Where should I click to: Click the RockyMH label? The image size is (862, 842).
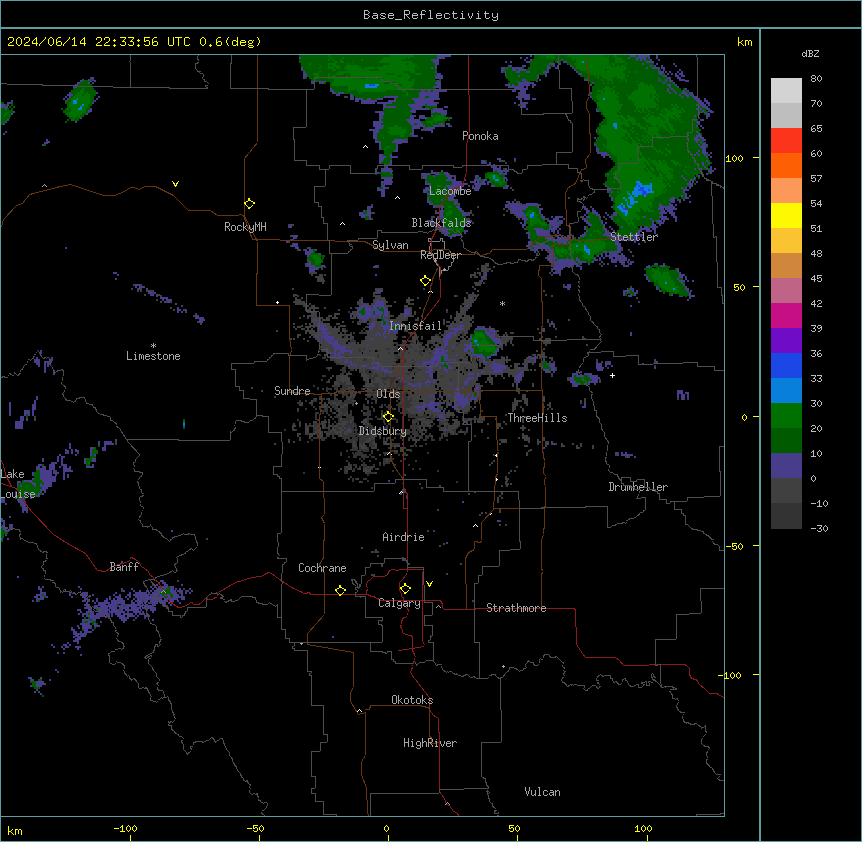click(245, 227)
